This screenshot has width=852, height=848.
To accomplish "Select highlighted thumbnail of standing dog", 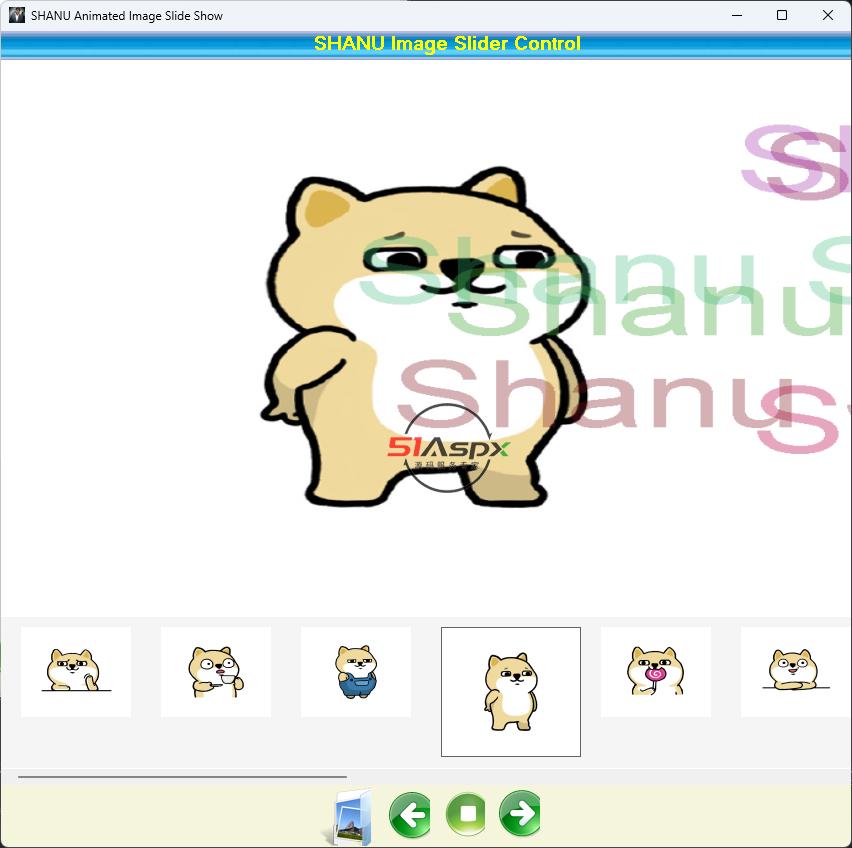I will pos(511,692).
